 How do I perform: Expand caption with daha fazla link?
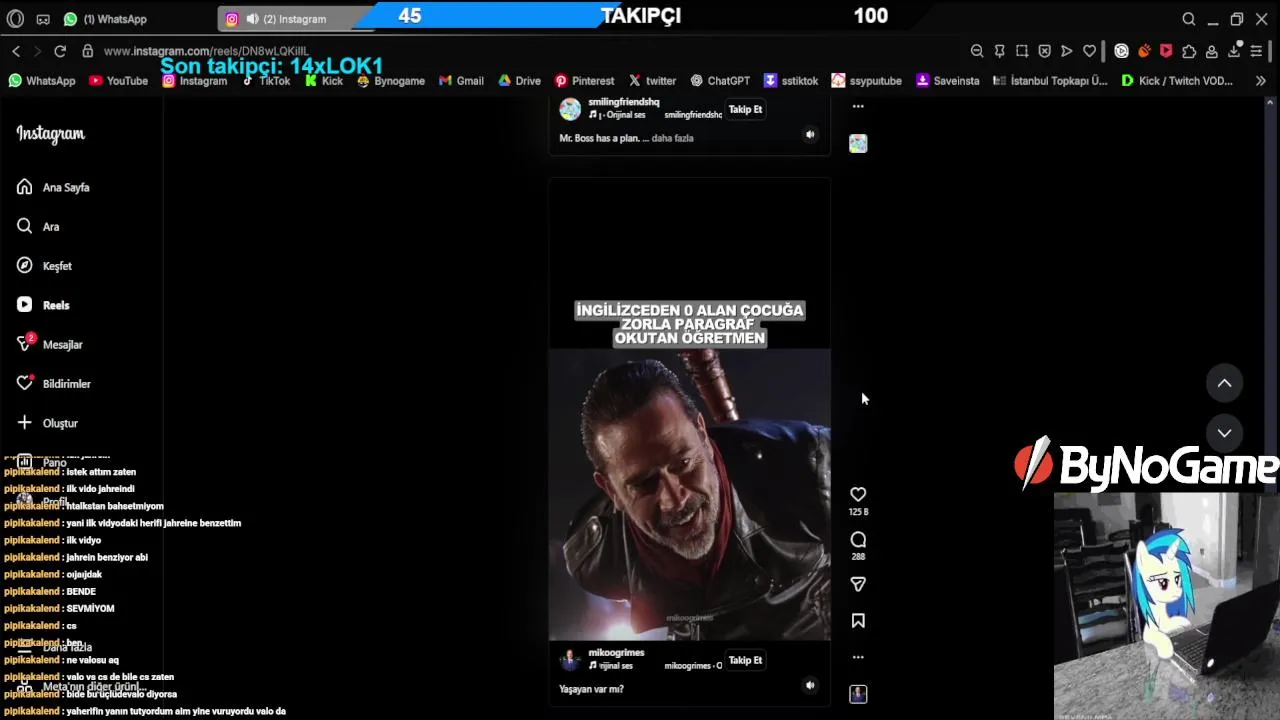672,138
